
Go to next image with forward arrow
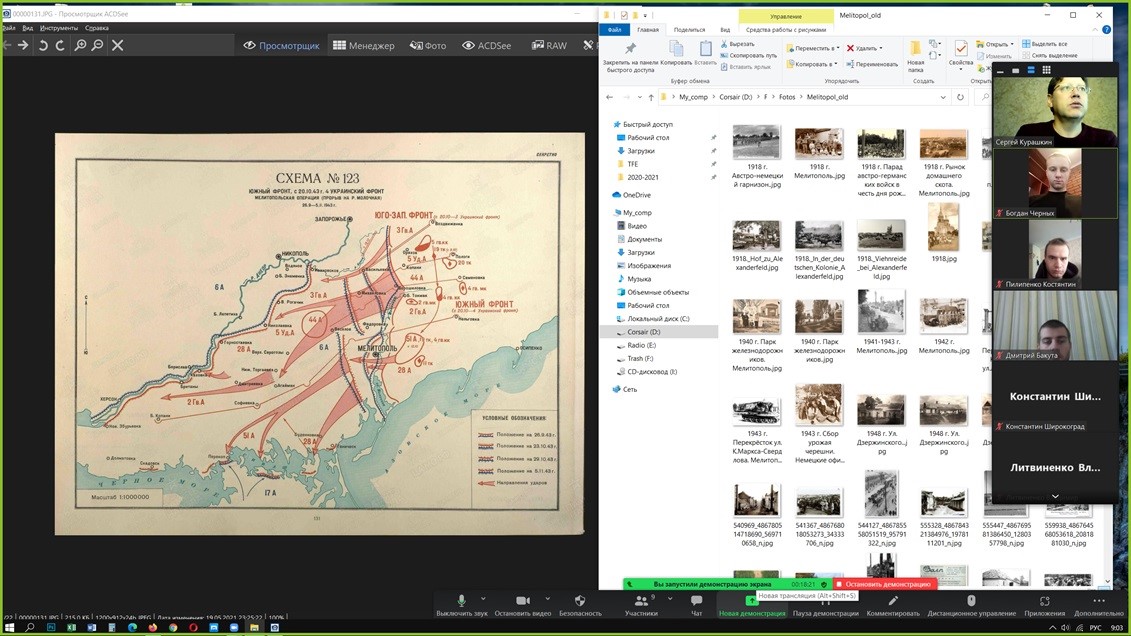pos(23,45)
